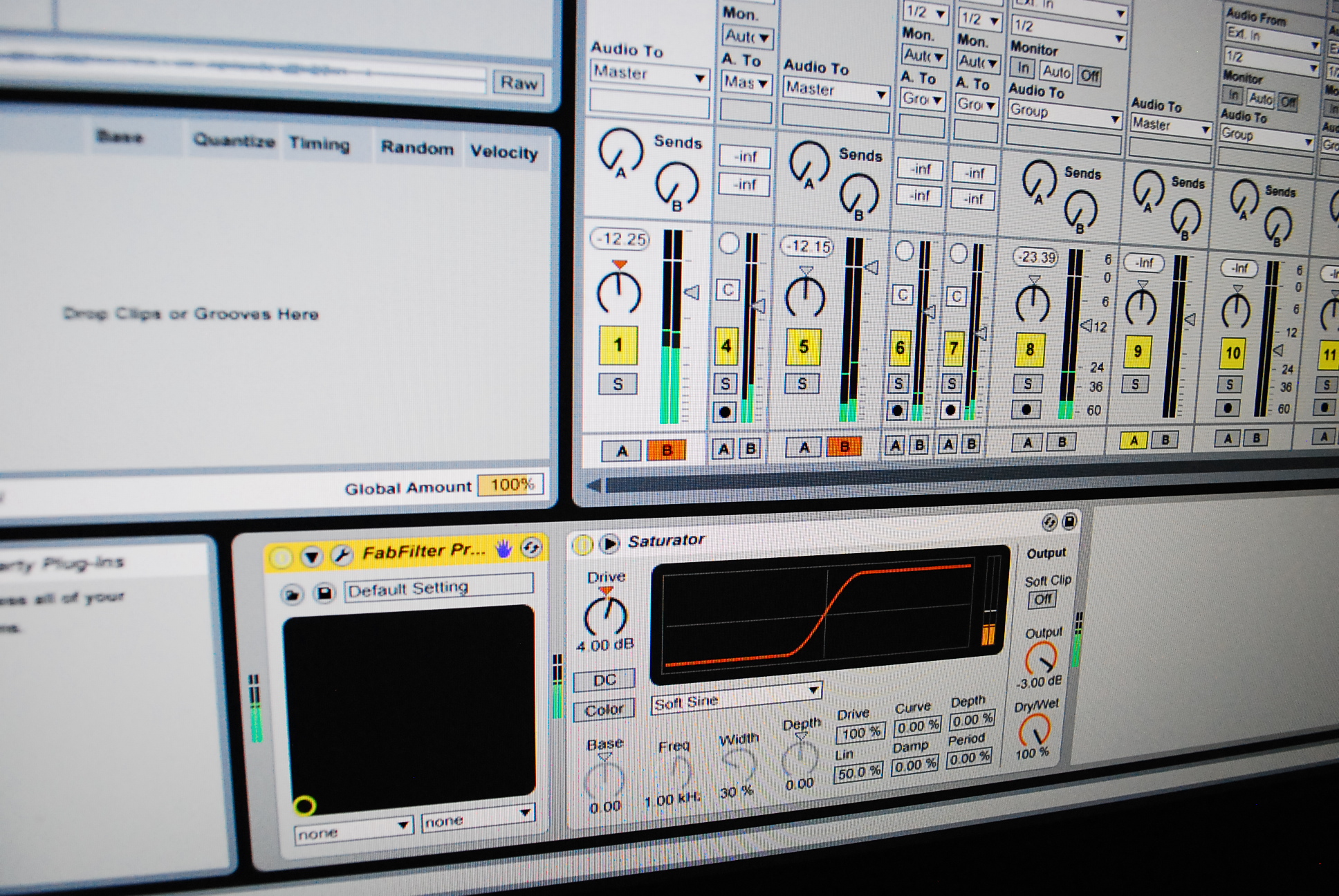Solo track 5
Image resolution: width=1339 pixels, height=896 pixels.
(x=802, y=384)
